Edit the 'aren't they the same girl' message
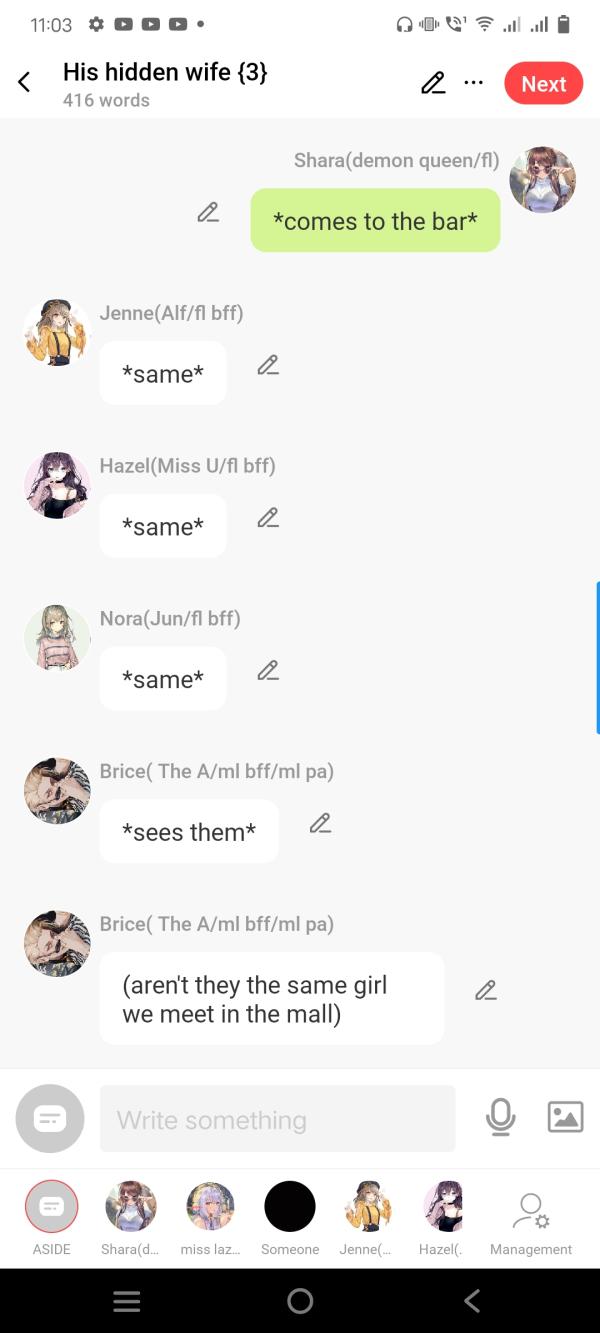600x1333 pixels. [486, 990]
